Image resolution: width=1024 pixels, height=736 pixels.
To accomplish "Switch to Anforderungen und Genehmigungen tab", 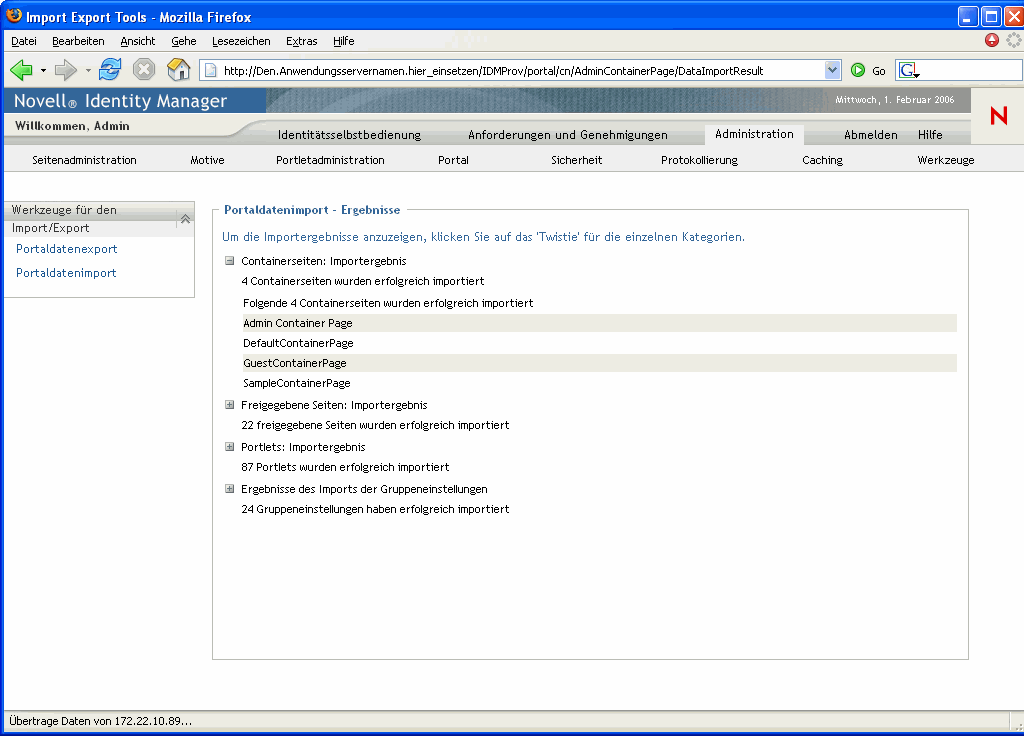I will [568, 135].
